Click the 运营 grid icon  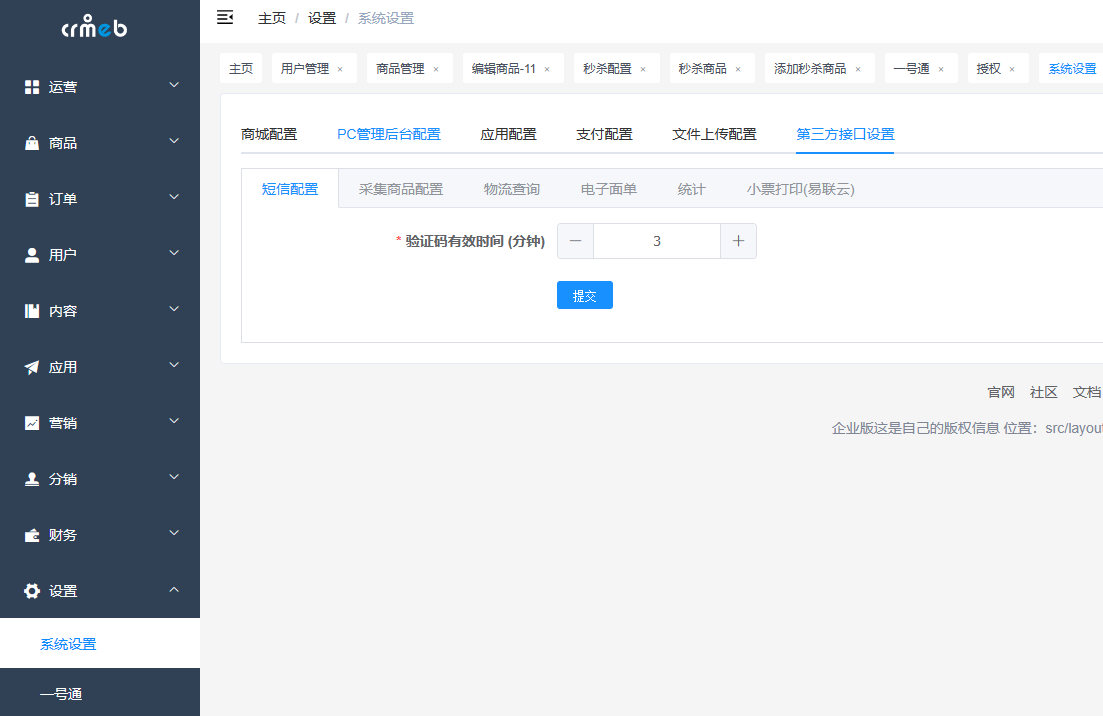pos(32,87)
